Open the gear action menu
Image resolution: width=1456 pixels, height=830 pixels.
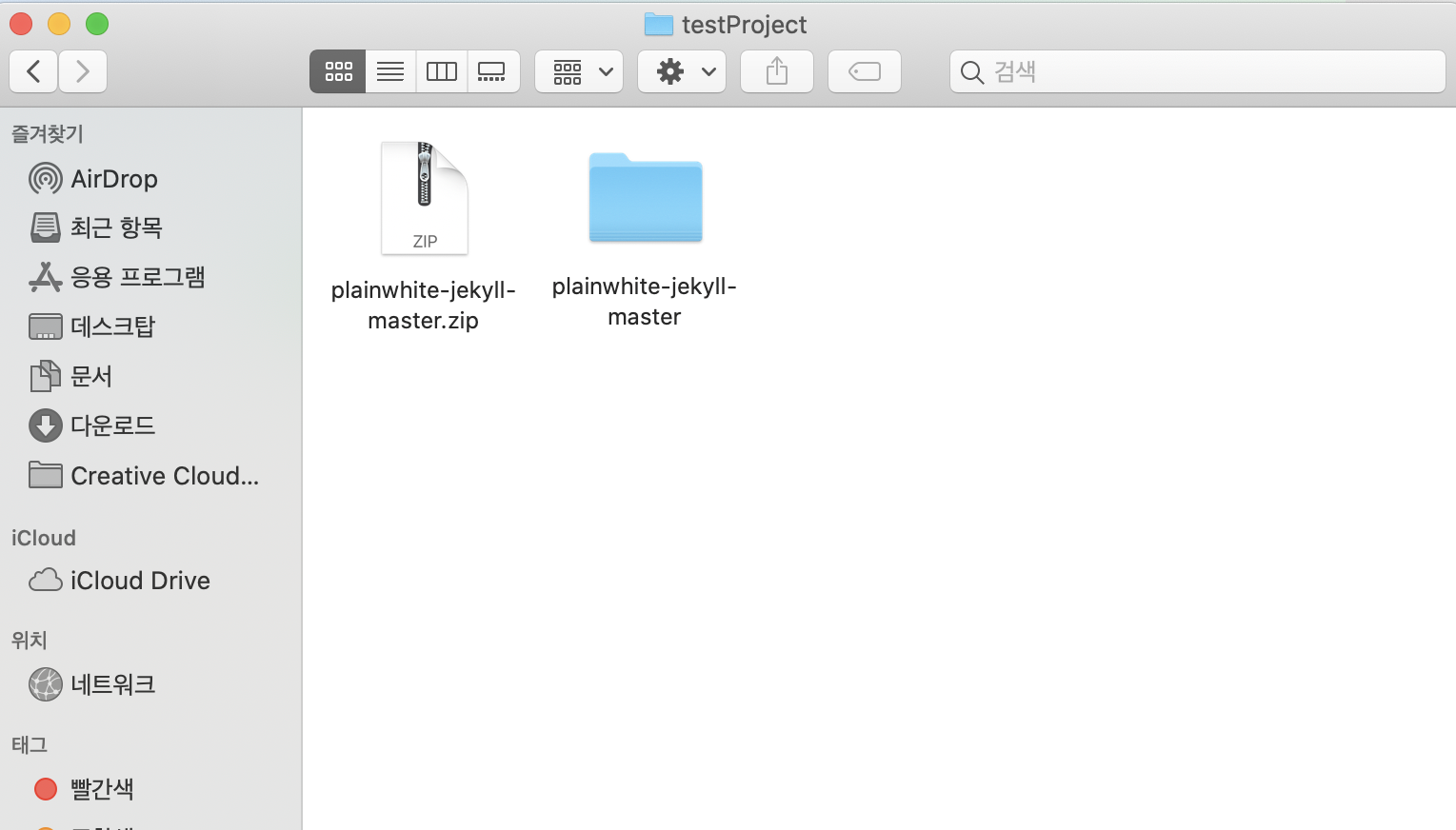(x=682, y=71)
